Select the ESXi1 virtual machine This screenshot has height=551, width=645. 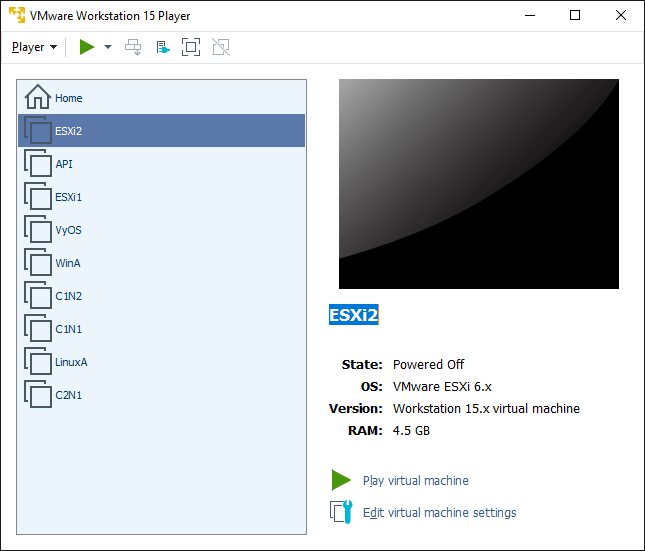click(68, 197)
